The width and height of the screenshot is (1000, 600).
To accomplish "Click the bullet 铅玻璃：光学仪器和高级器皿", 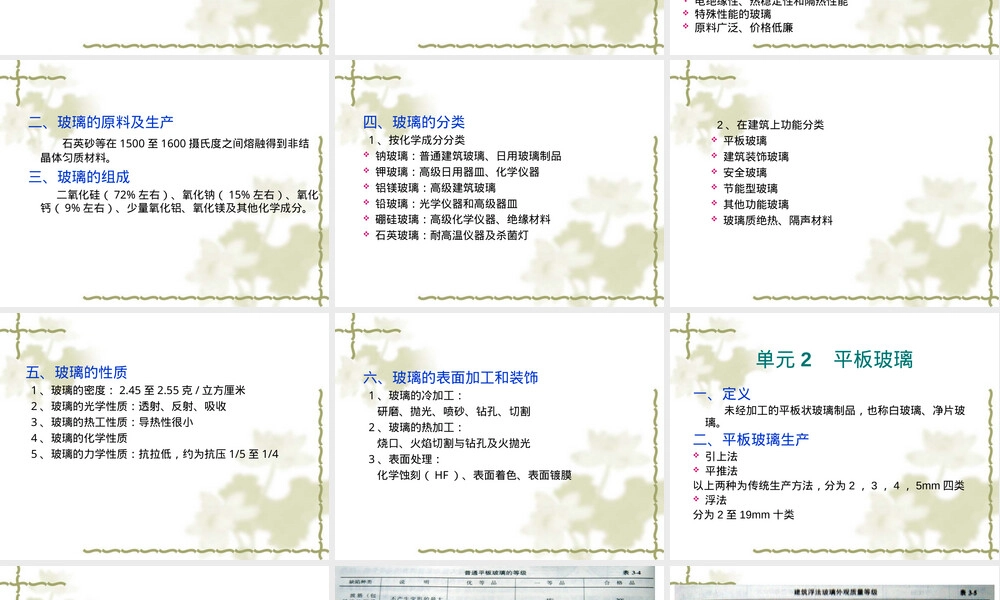I will pyautogui.click(x=446, y=204).
